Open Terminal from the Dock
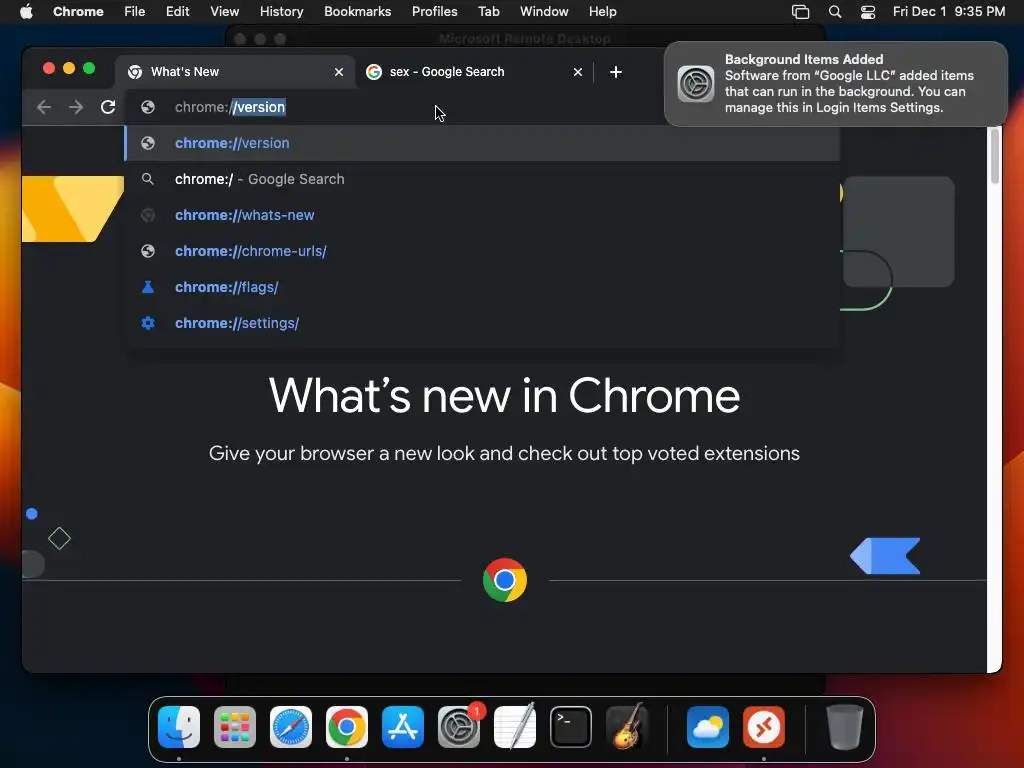Viewport: 1024px width, 768px height. tap(571, 727)
